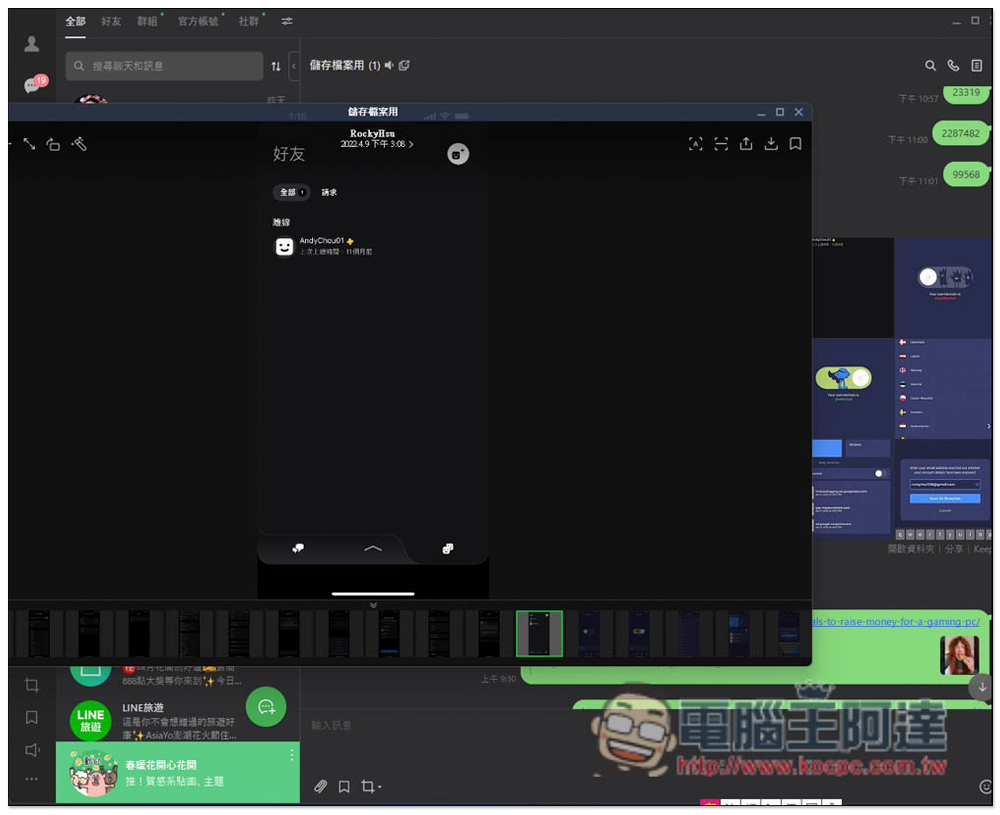The height and width of the screenshot is (815, 1000).
Task: Jump to latest messages with down arrow
Action: click(982, 687)
